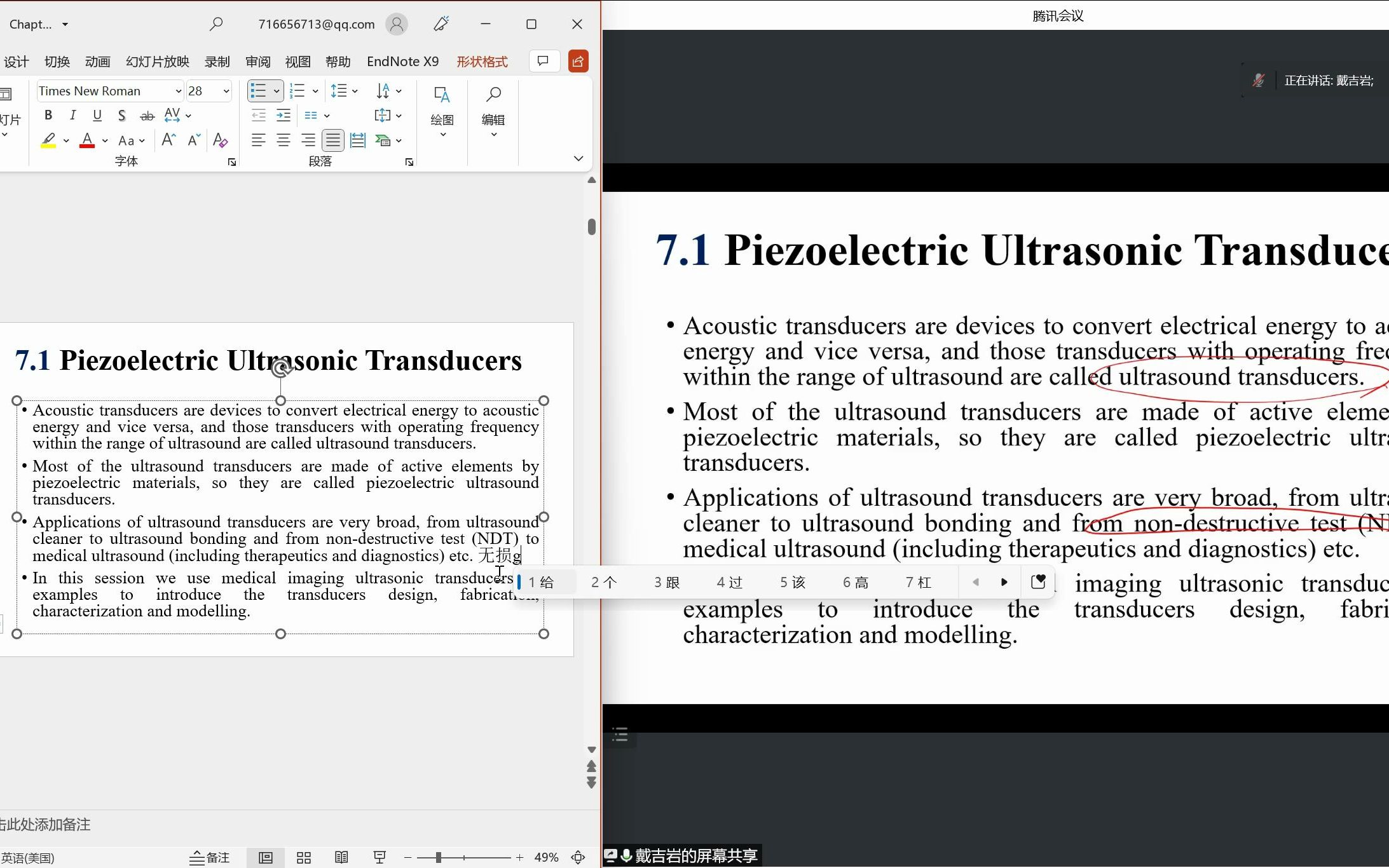Open the Times New Roman font dropdown
Viewport: 1389px width, 868px height.
click(x=179, y=92)
